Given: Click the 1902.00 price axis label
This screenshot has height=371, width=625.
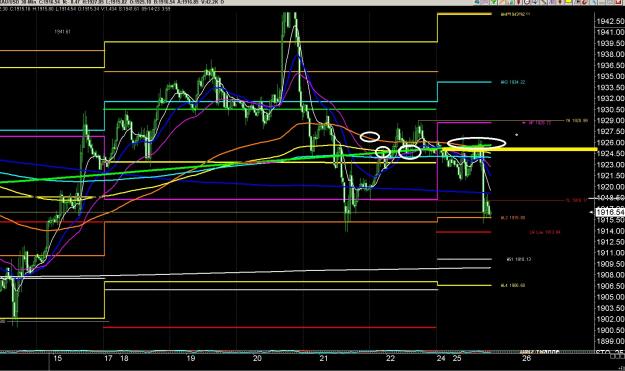Looking at the screenshot, I should [x=610, y=319].
